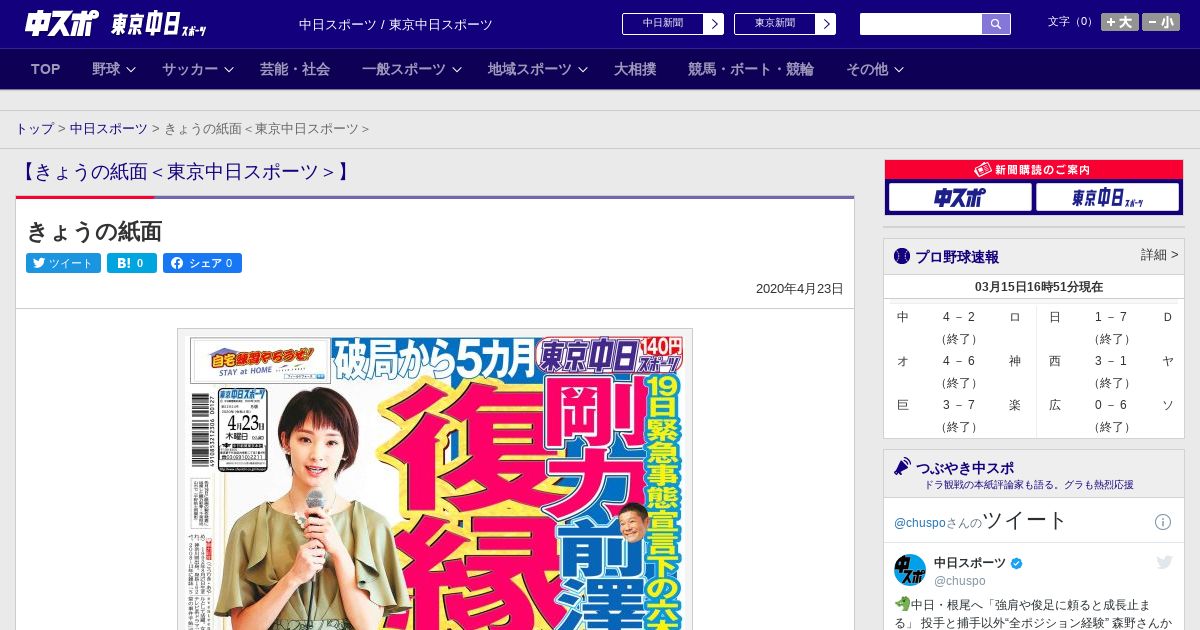Click the Twitter bird icon on tweet
The width and height of the screenshot is (1200, 630).
1164,563
